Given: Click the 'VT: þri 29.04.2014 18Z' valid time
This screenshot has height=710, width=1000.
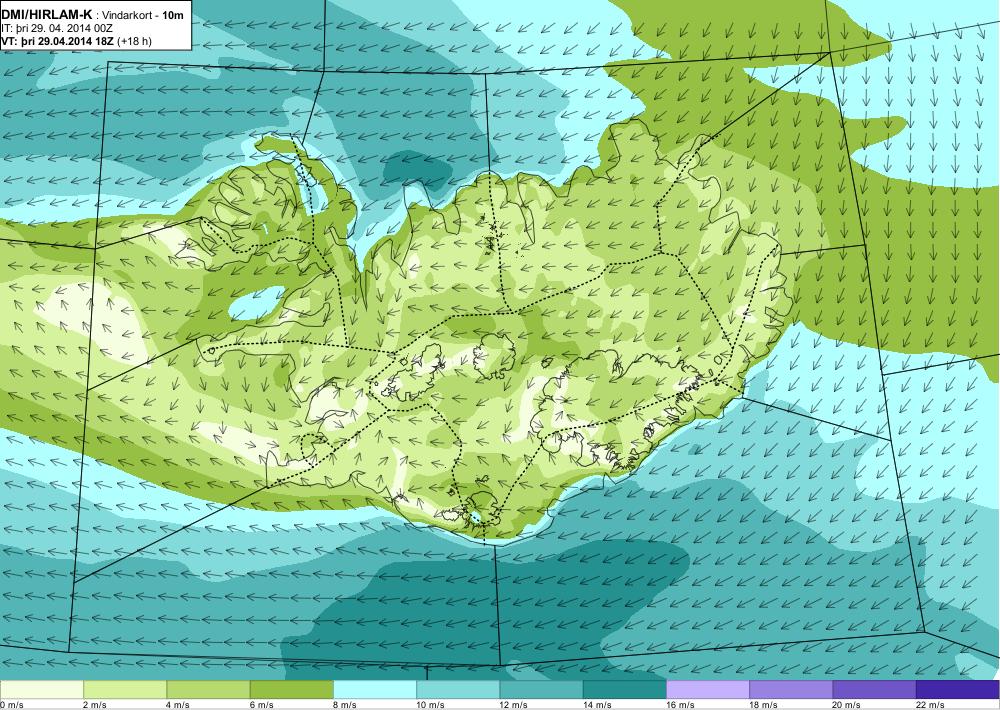Looking at the screenshot, I should pos(57,41).
